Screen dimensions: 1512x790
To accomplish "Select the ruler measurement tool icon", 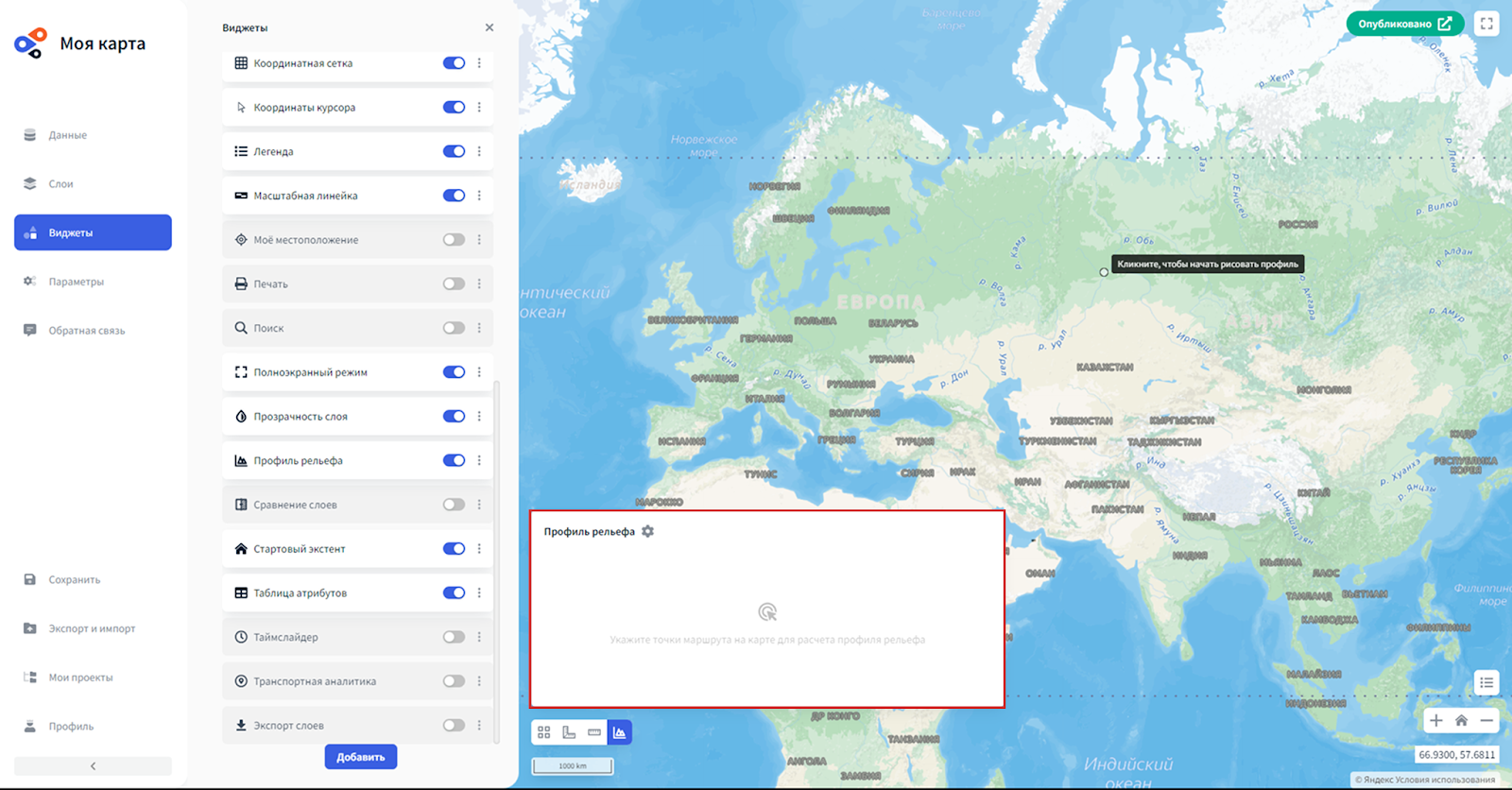I will (594, 732).
